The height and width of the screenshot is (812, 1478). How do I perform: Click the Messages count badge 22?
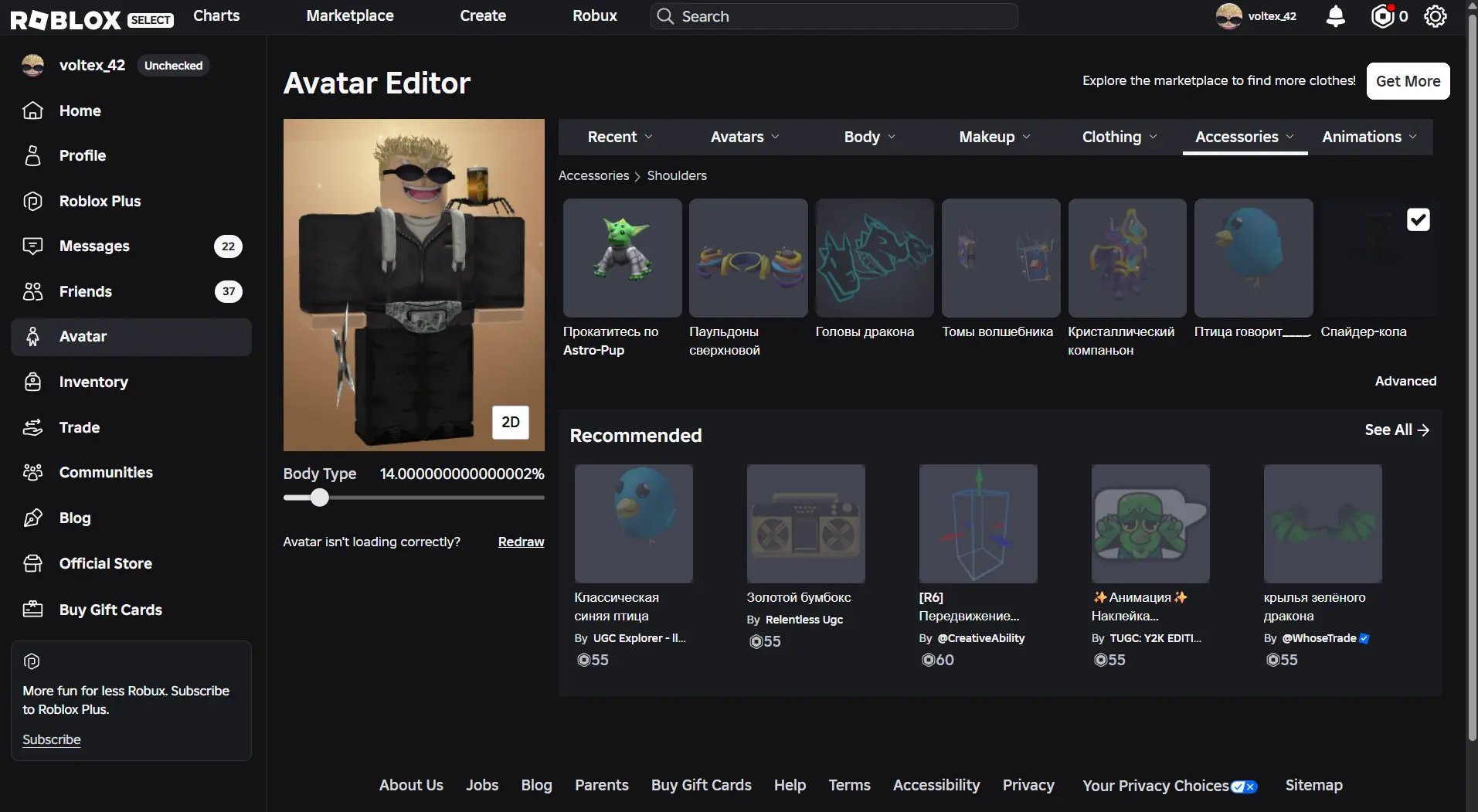tap(228, 246)
